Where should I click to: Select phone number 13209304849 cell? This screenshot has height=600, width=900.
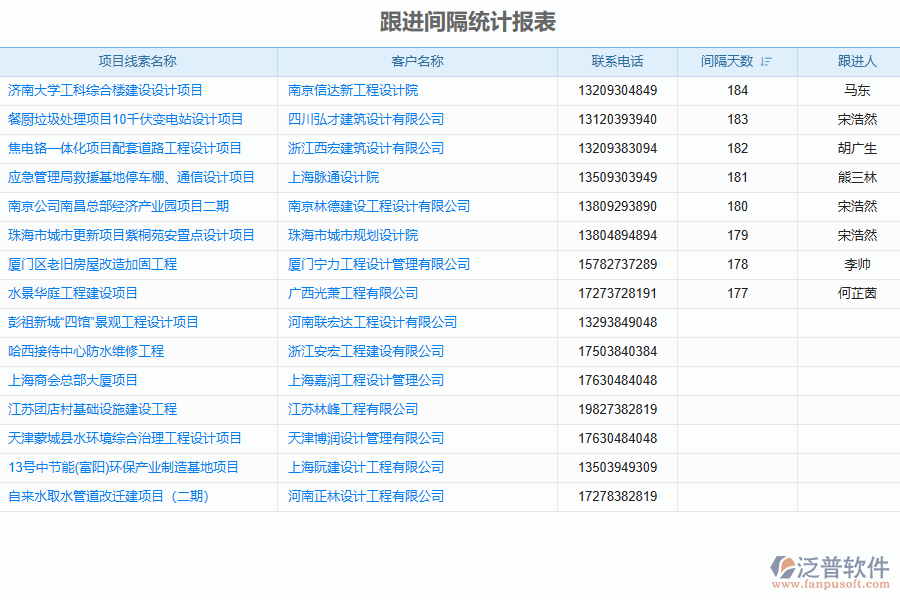click(x=617, y=91)
